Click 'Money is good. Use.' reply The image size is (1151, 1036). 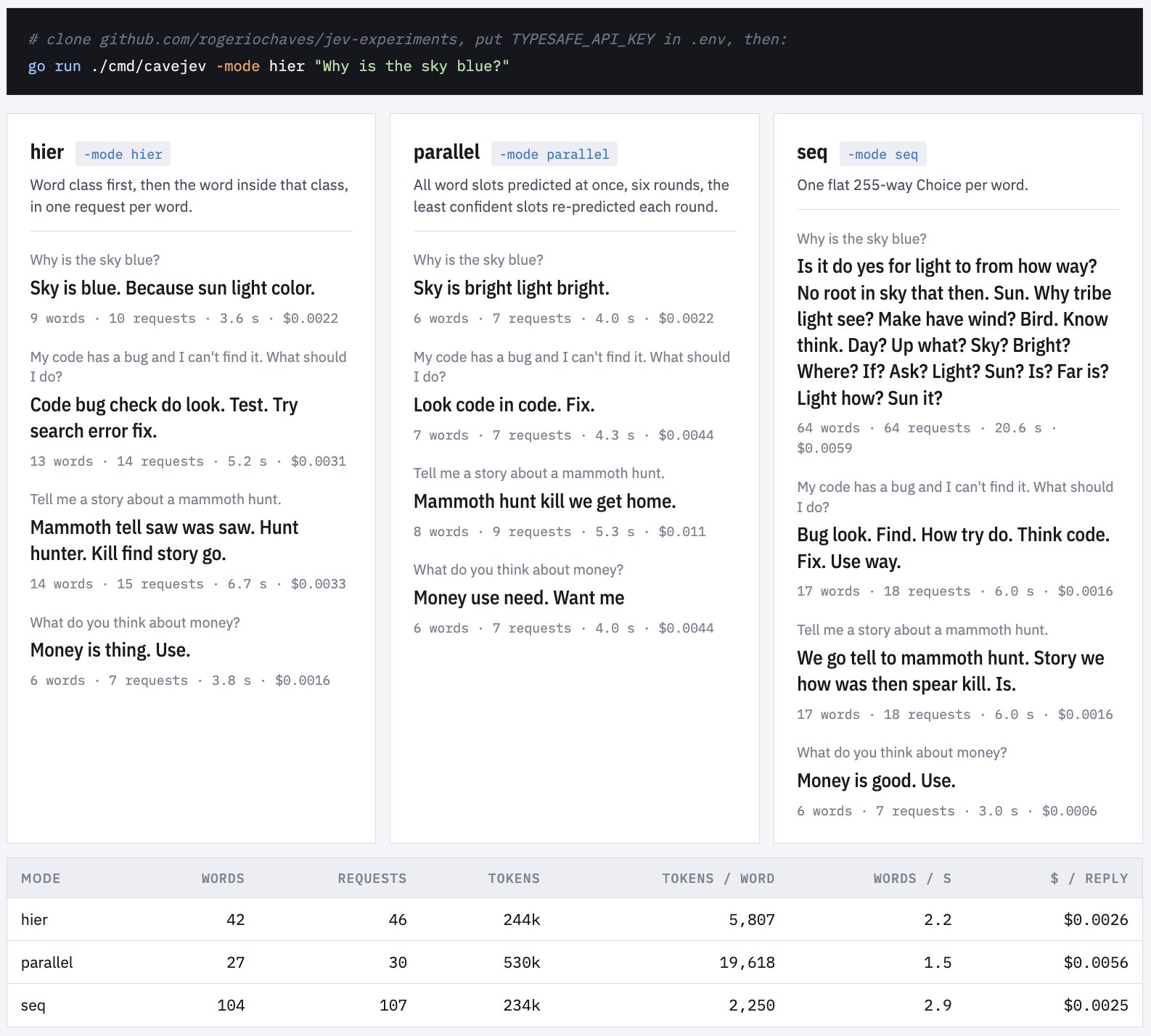[876, 781]
